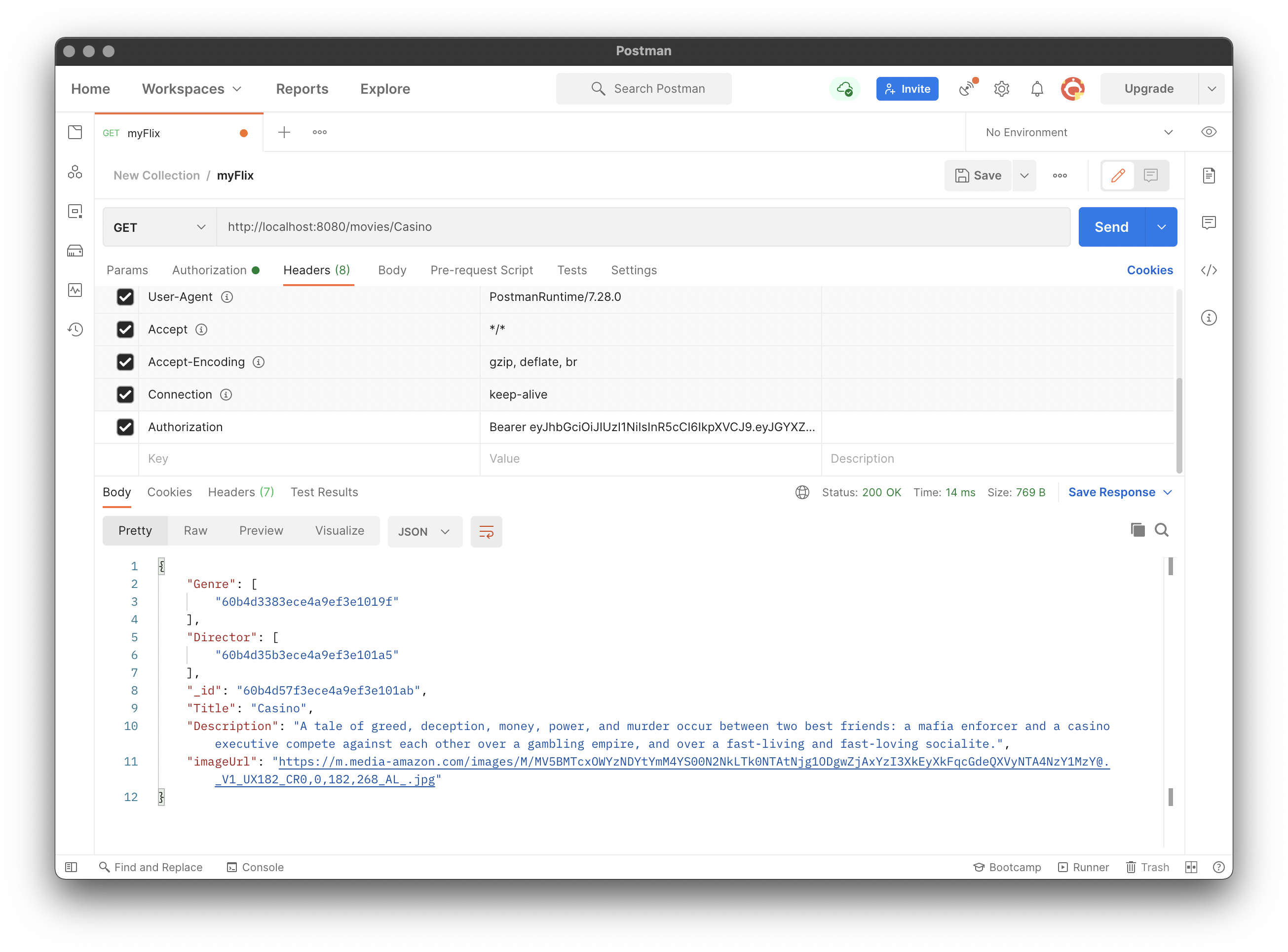Open the Monitors sidebar panel
The width and height of the screenshot is (1288, 952).
tap(75, 290)
